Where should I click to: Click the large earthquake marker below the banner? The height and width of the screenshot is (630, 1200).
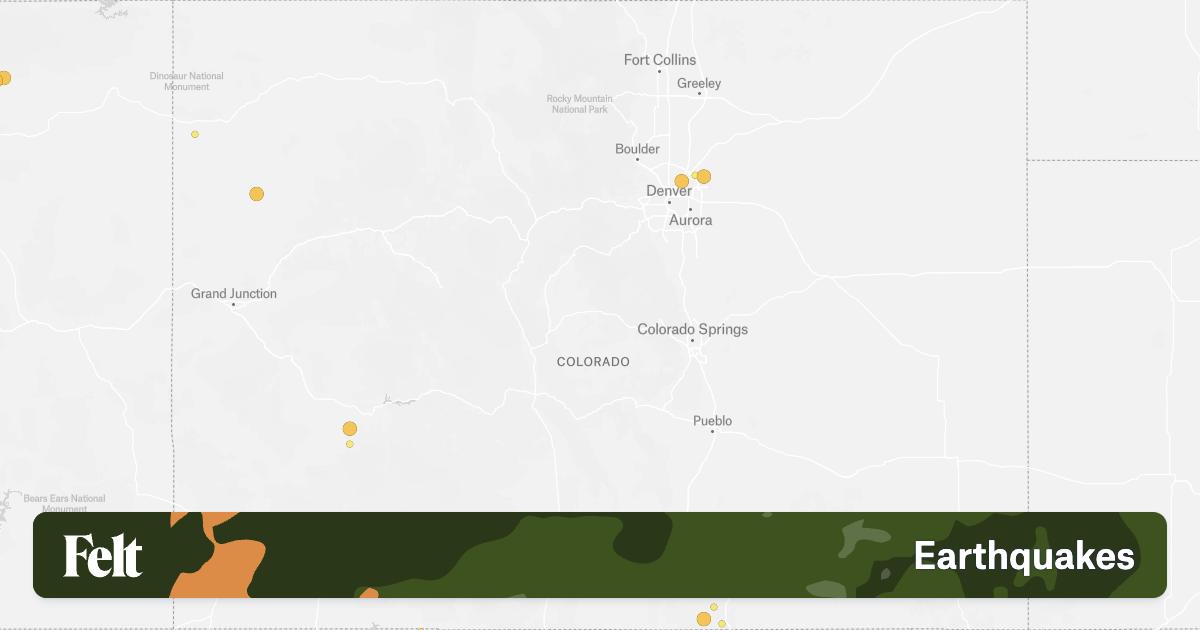click(x=704, y=619)
